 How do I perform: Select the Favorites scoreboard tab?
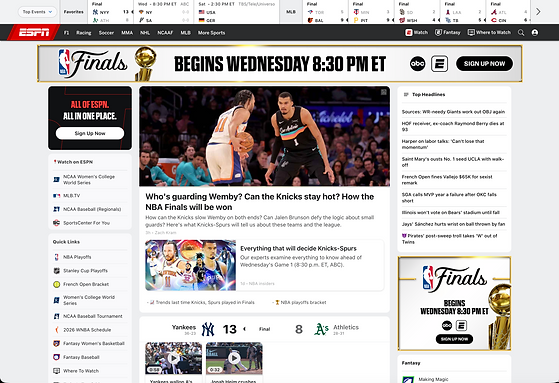(x=73, y=12)
